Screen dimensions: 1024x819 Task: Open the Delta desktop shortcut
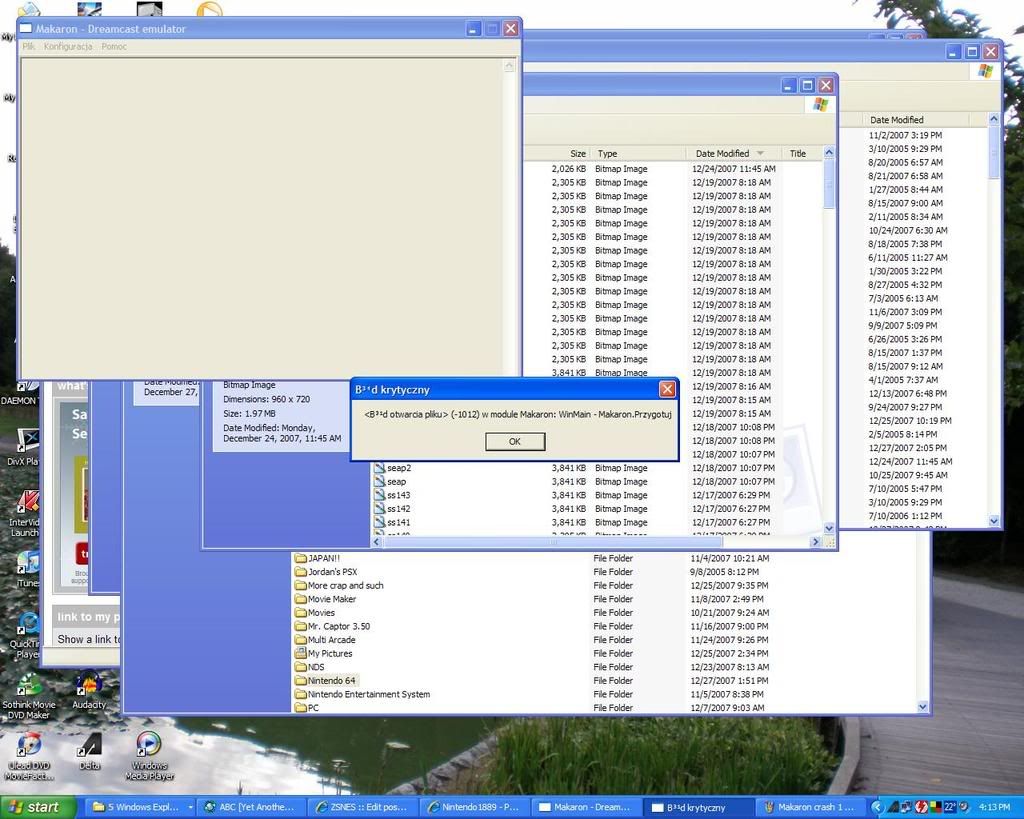click(89, 751)
